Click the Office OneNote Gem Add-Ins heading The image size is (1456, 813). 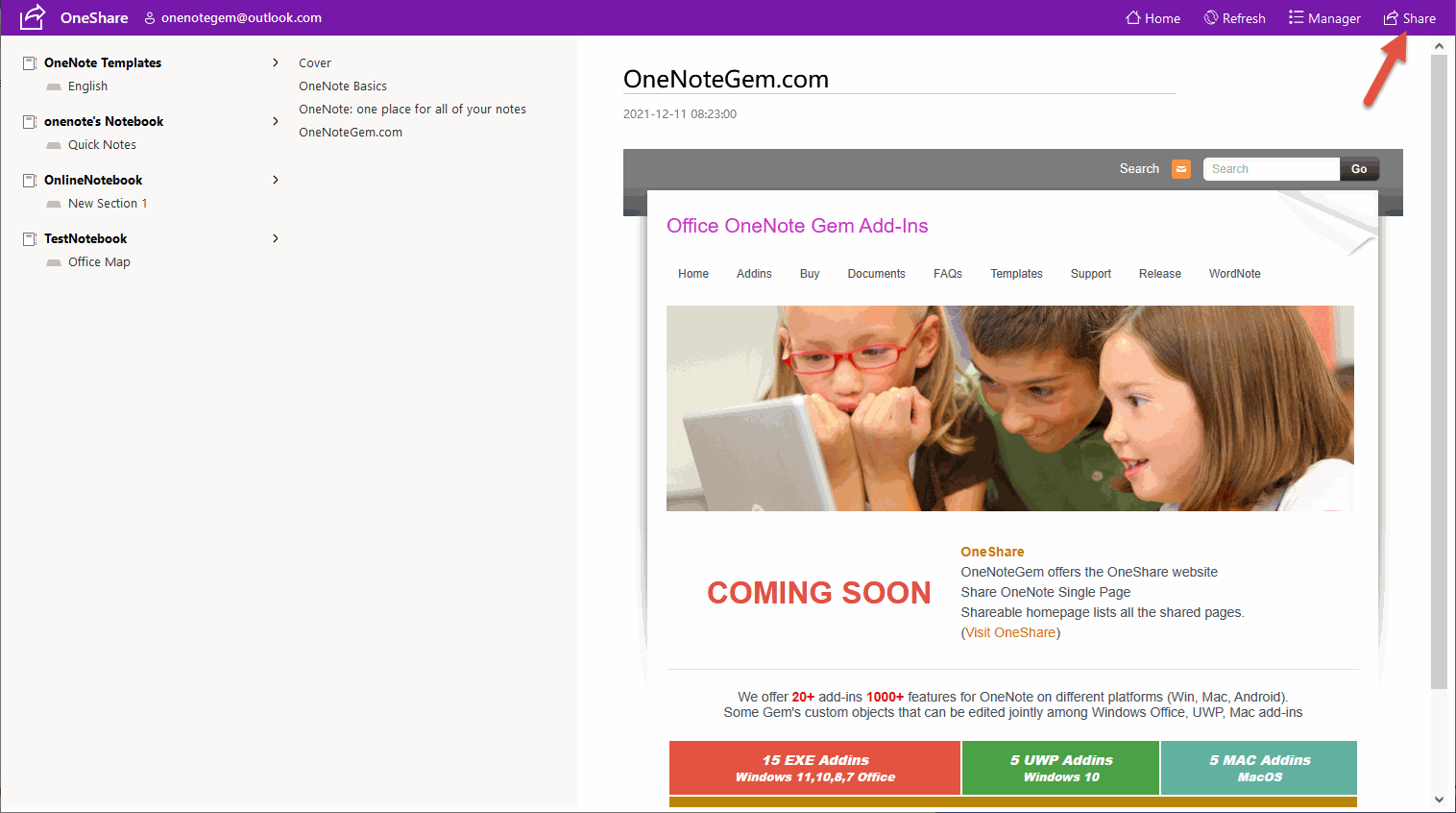pyautogui.click(x=797, y=226)
